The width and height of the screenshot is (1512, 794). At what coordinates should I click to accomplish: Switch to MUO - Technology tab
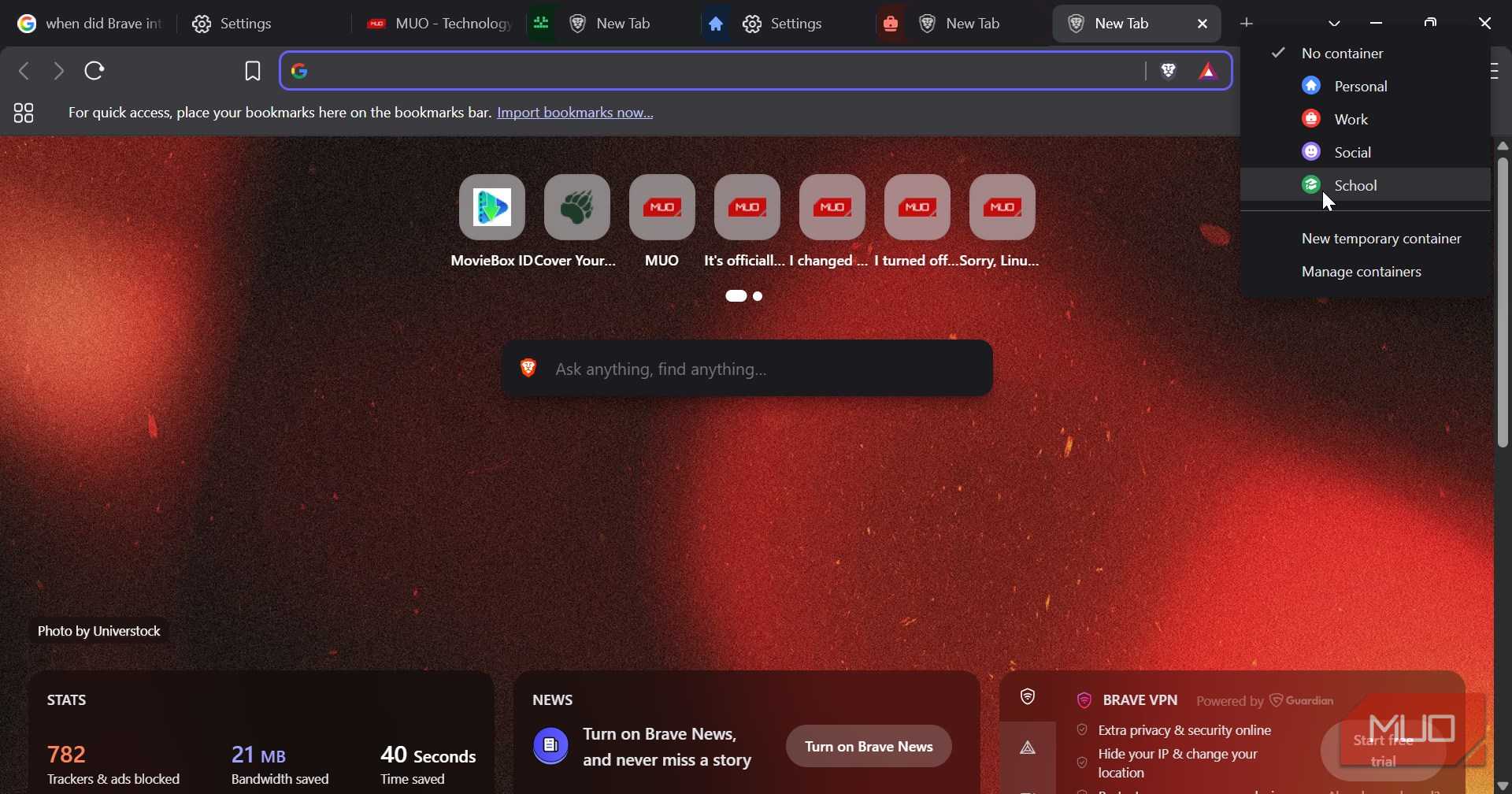click(438, 24)
